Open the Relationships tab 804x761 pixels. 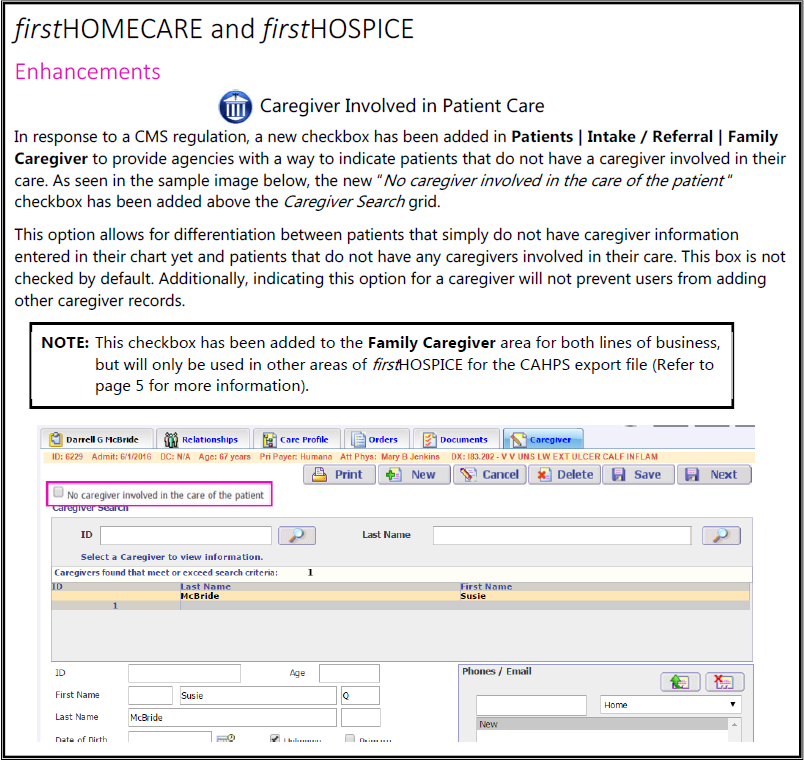(x=201, y=439)
